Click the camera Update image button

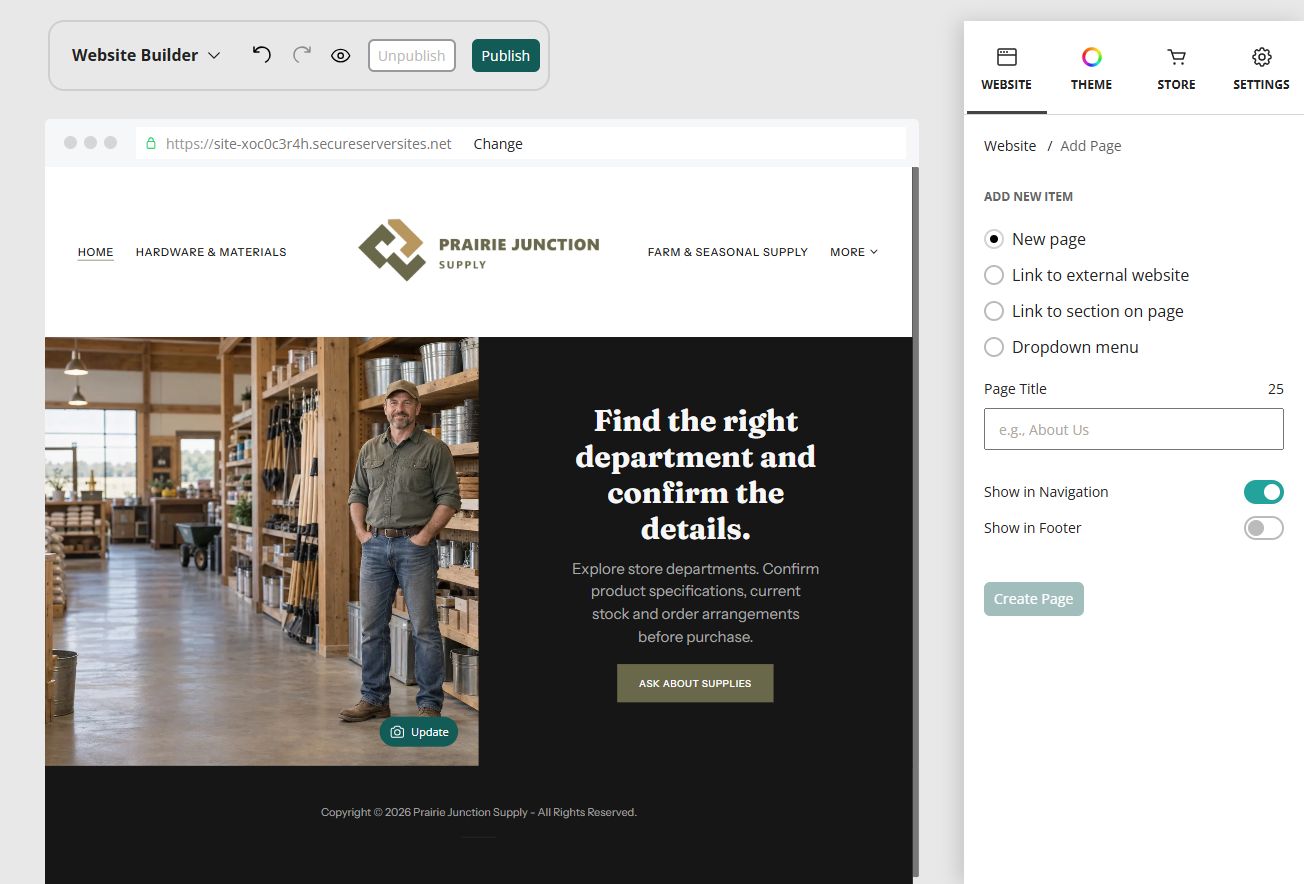[419, 732]
